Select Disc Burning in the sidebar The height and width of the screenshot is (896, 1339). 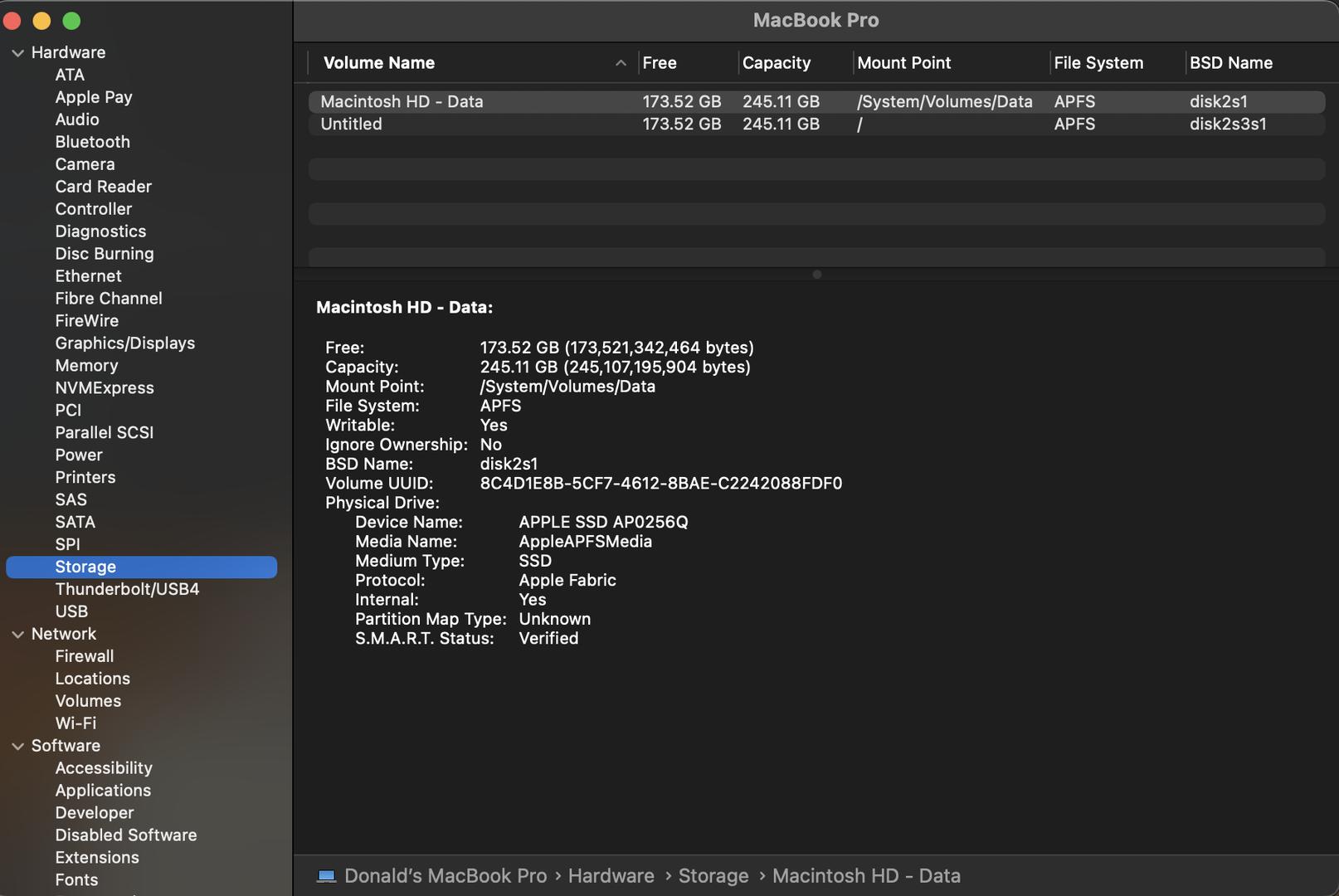point(105,254)
